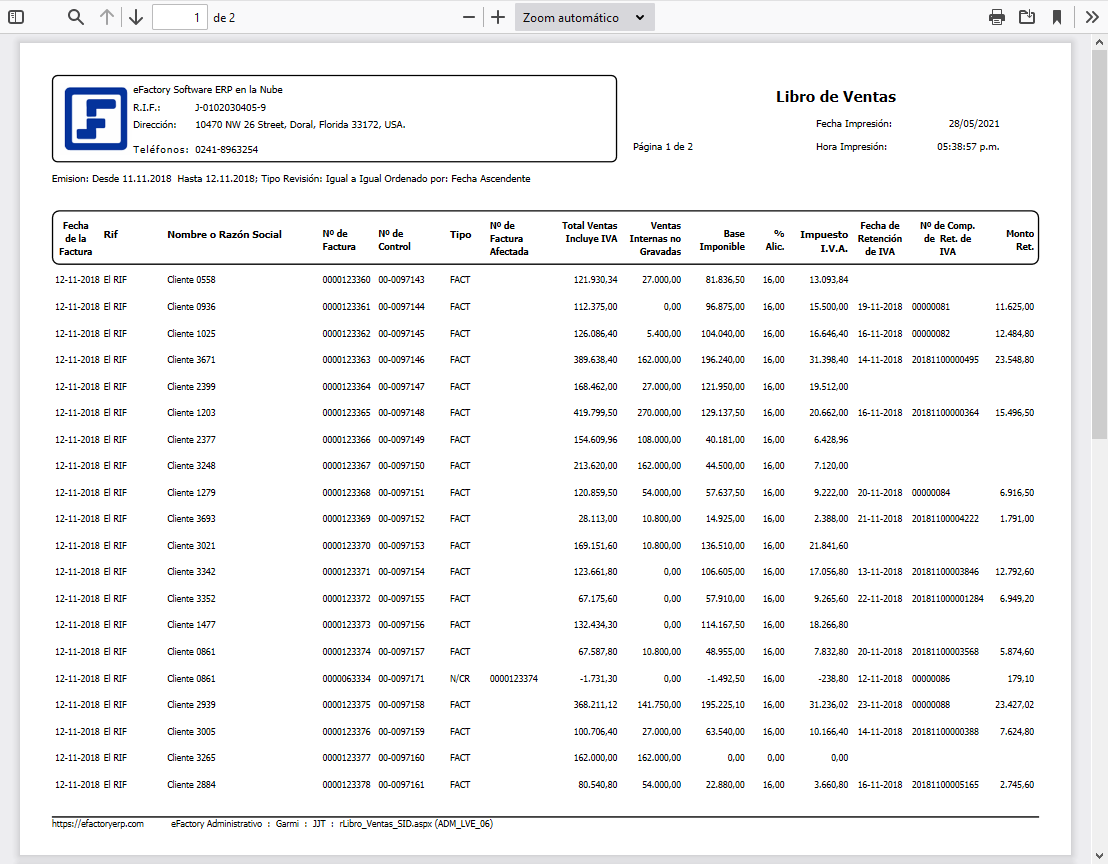Viewport: 1108px width, 864px height.
Task: Click the bookmark current view icon
Action: pyautogui.click(x=1057, y=17)
